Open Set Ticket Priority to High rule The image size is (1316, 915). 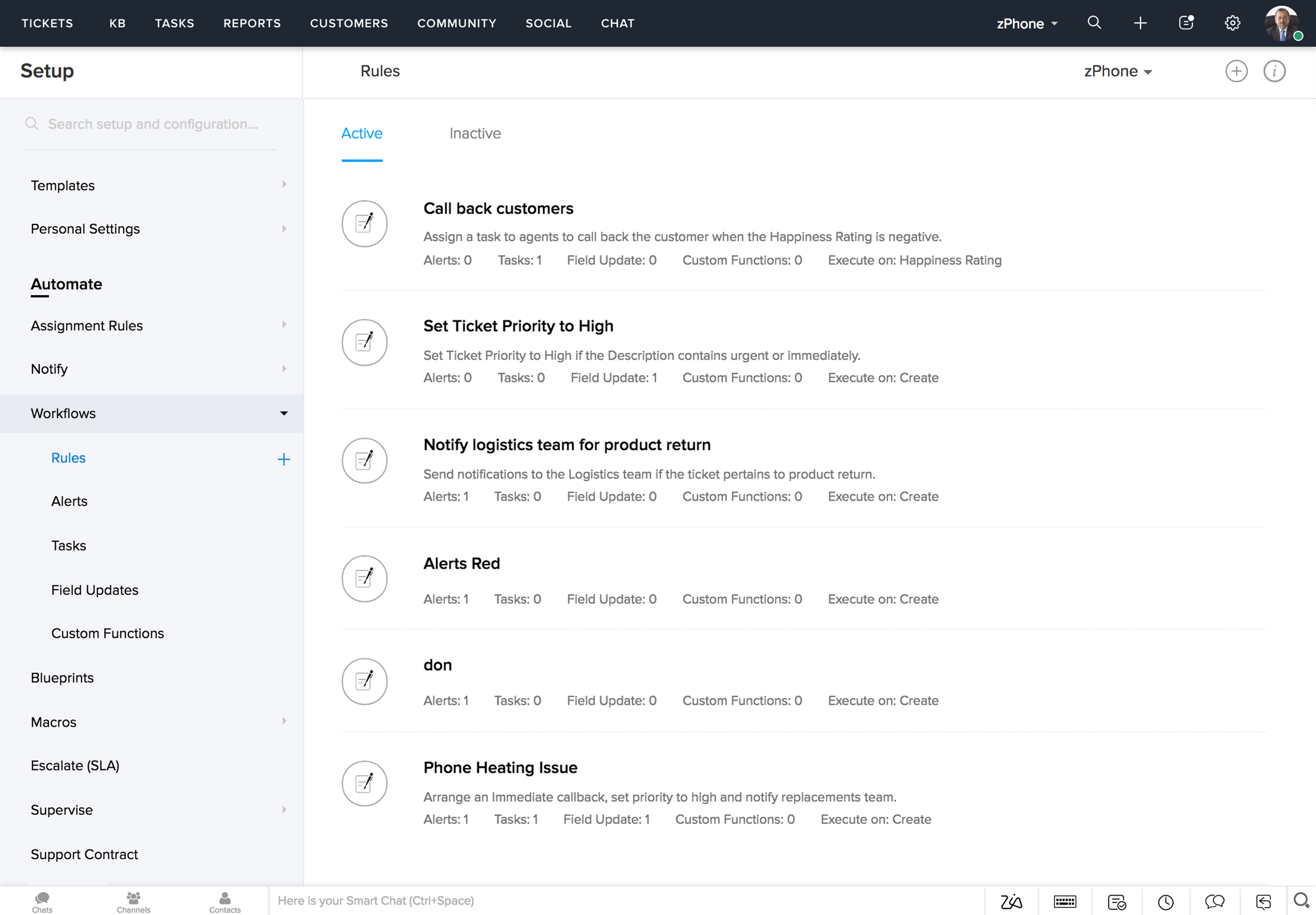pyautogui.click(x=518, y=326)
